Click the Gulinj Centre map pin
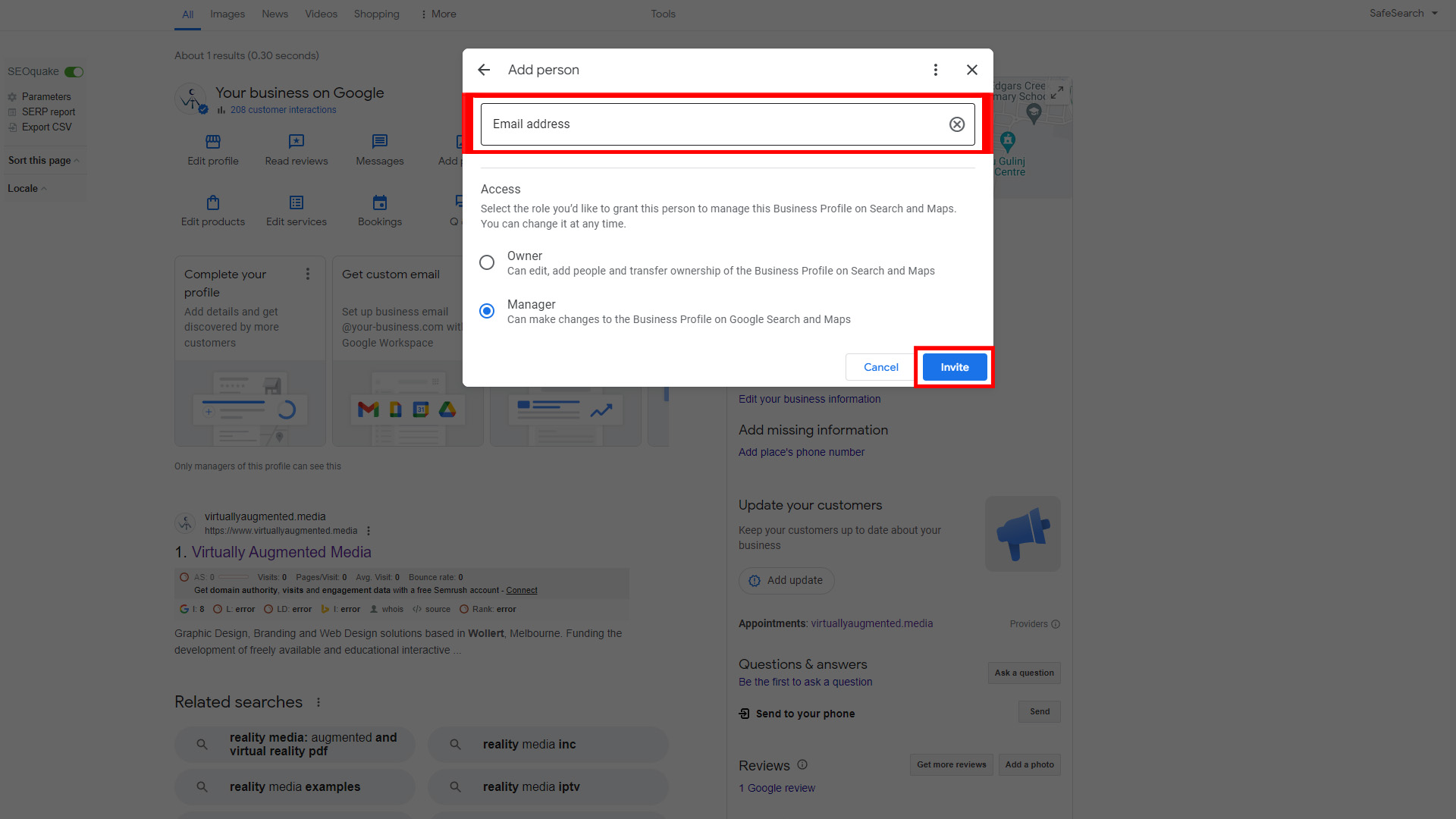Image resolution: width=1456 pixels, height=819 pixels. tap(1008, 141)
